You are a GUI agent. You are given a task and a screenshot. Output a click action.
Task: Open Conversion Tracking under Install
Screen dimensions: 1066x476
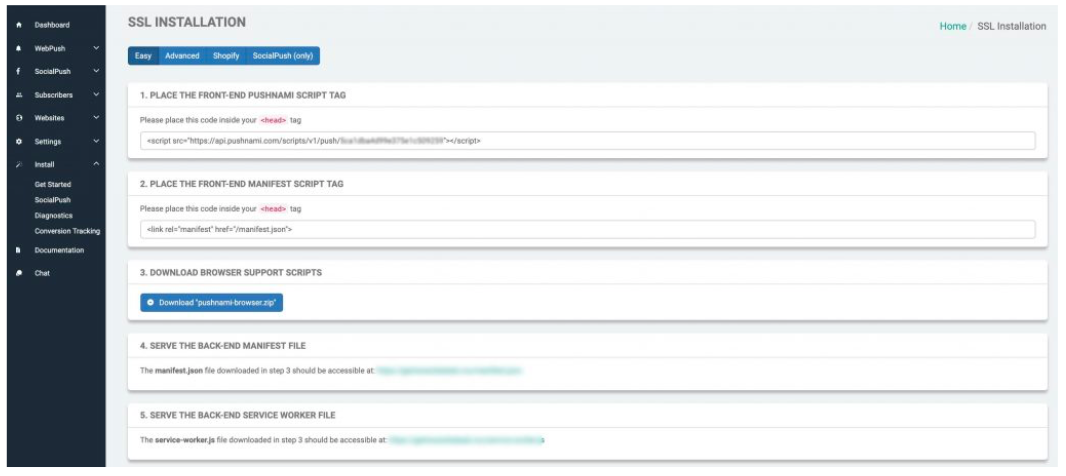pos(67,231)
